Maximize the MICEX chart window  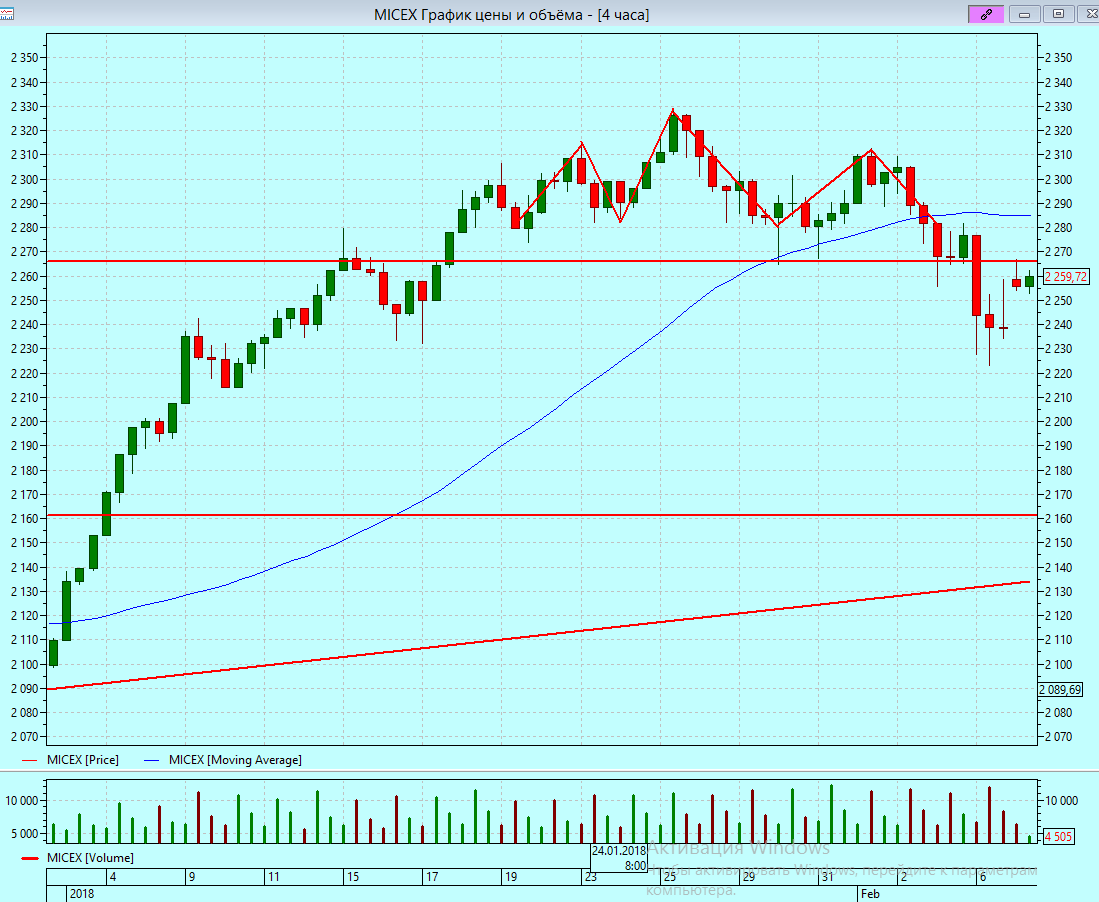1058,14
